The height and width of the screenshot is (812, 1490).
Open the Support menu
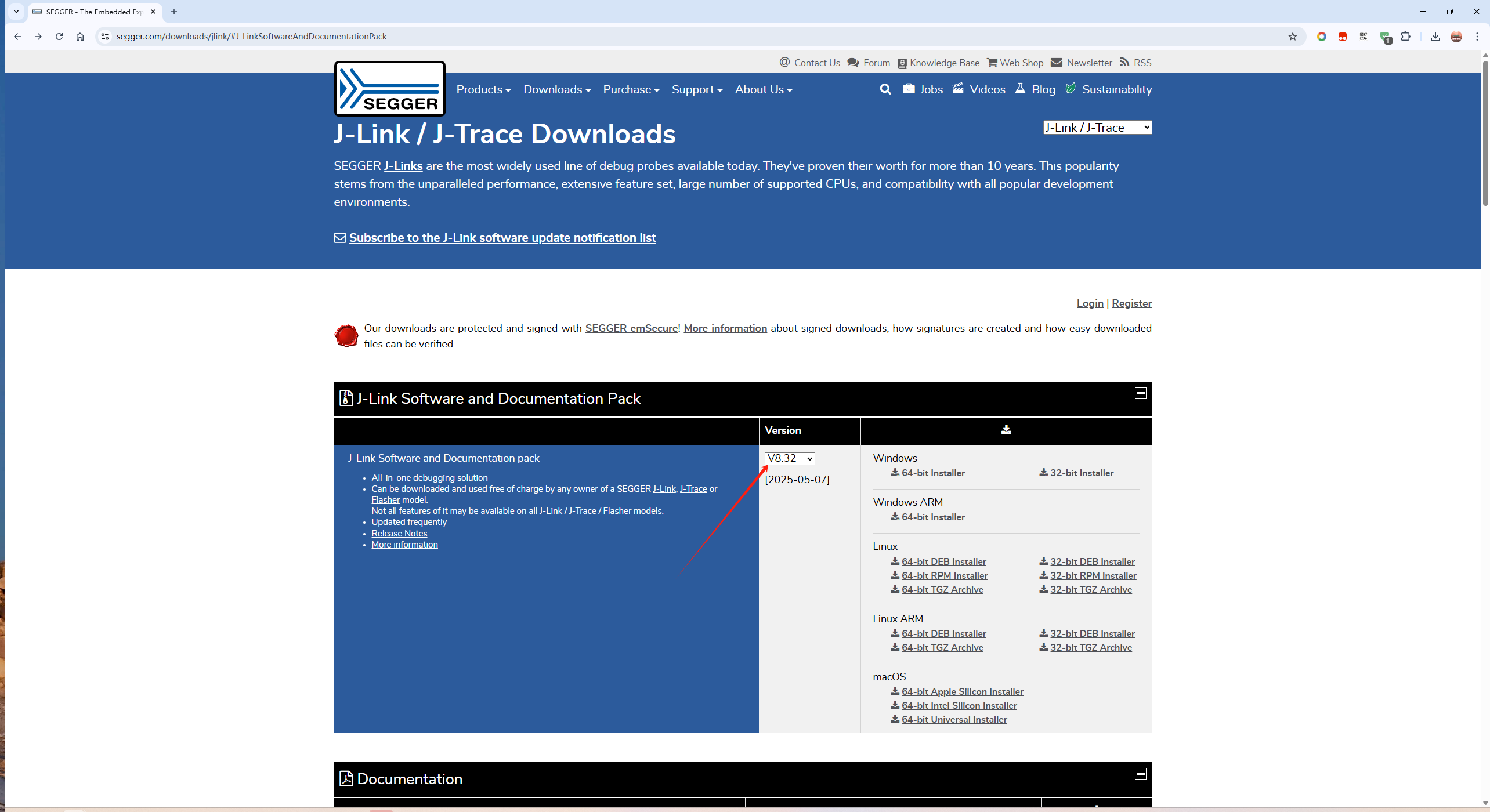696,90
